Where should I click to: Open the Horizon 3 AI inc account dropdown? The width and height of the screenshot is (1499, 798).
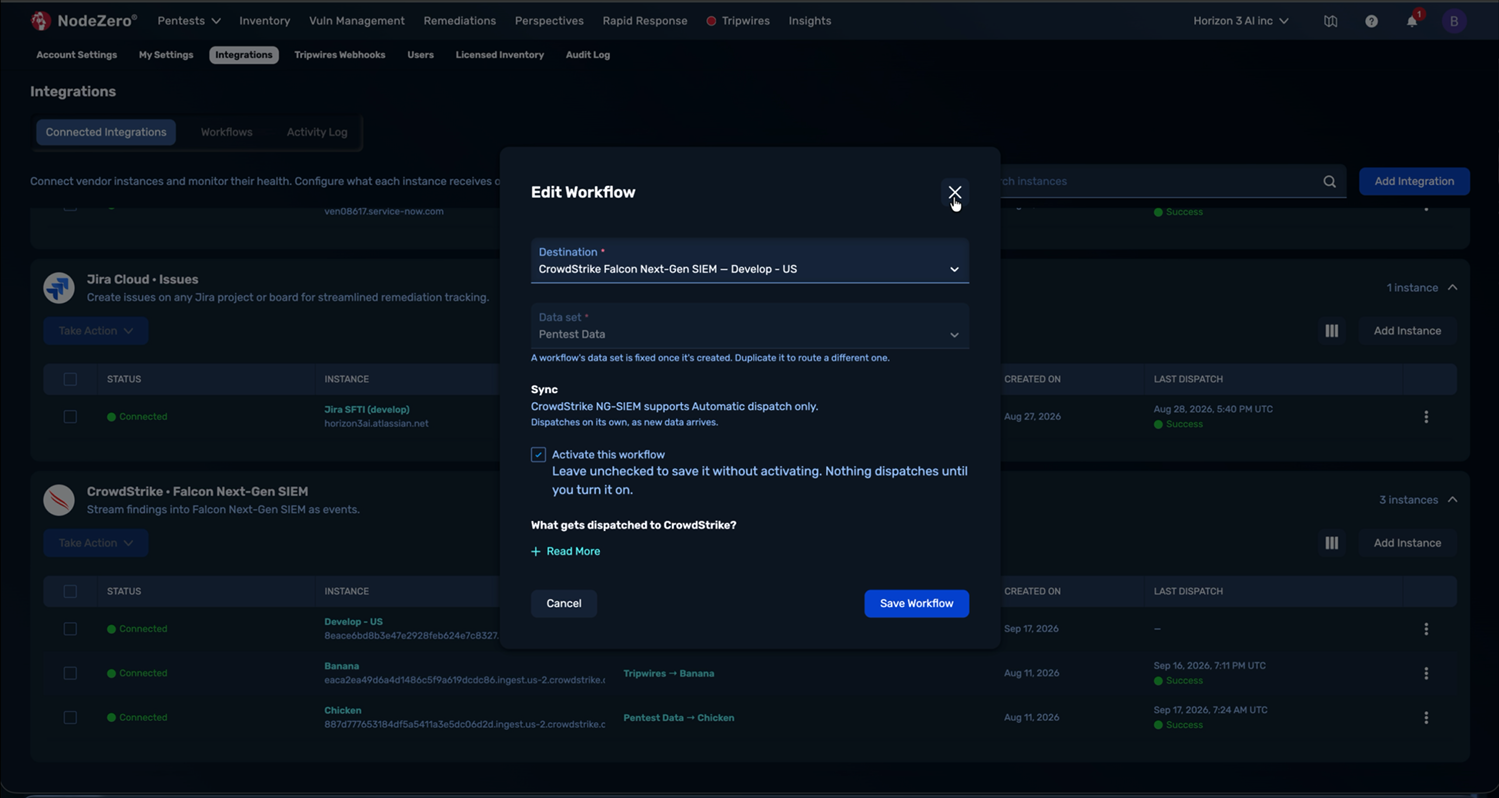[x=1240, y=20]
